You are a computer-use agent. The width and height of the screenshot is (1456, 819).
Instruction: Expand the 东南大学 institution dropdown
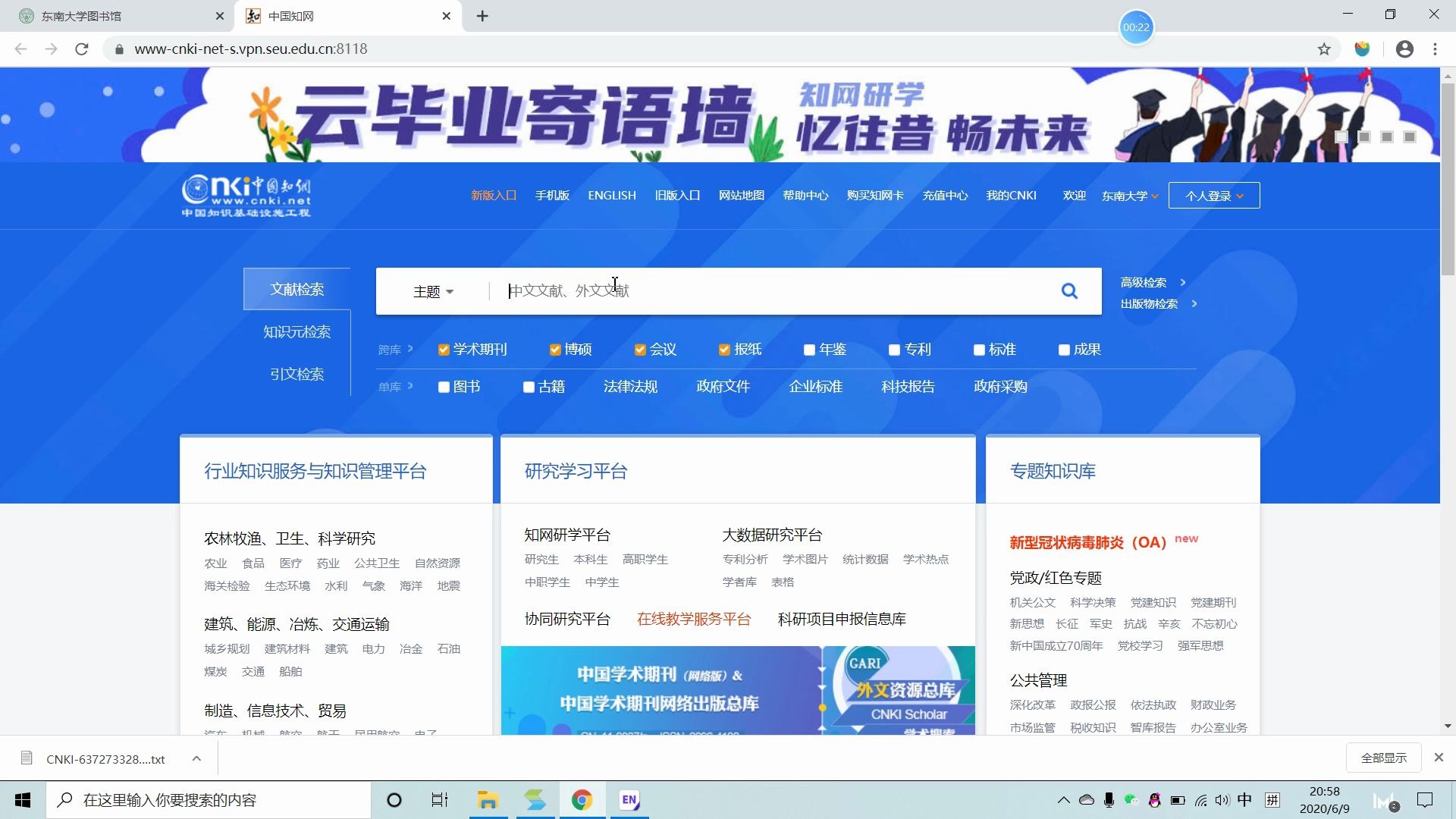tap(1130, 196)
